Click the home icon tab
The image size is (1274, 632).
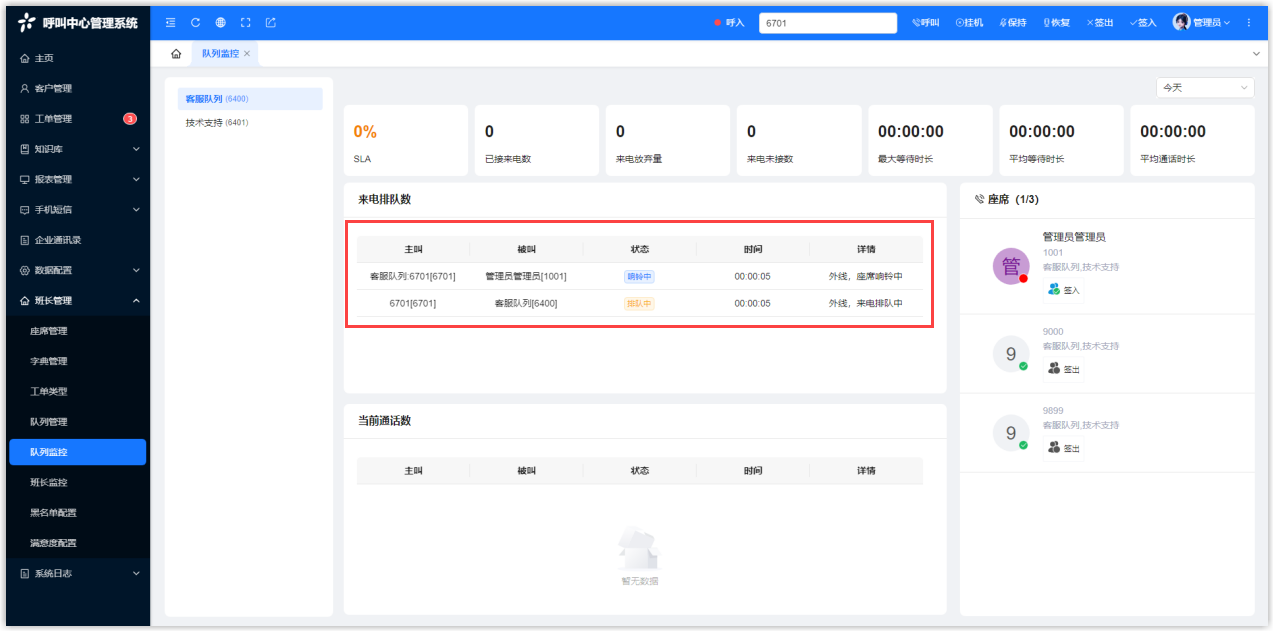pos(176,54)
